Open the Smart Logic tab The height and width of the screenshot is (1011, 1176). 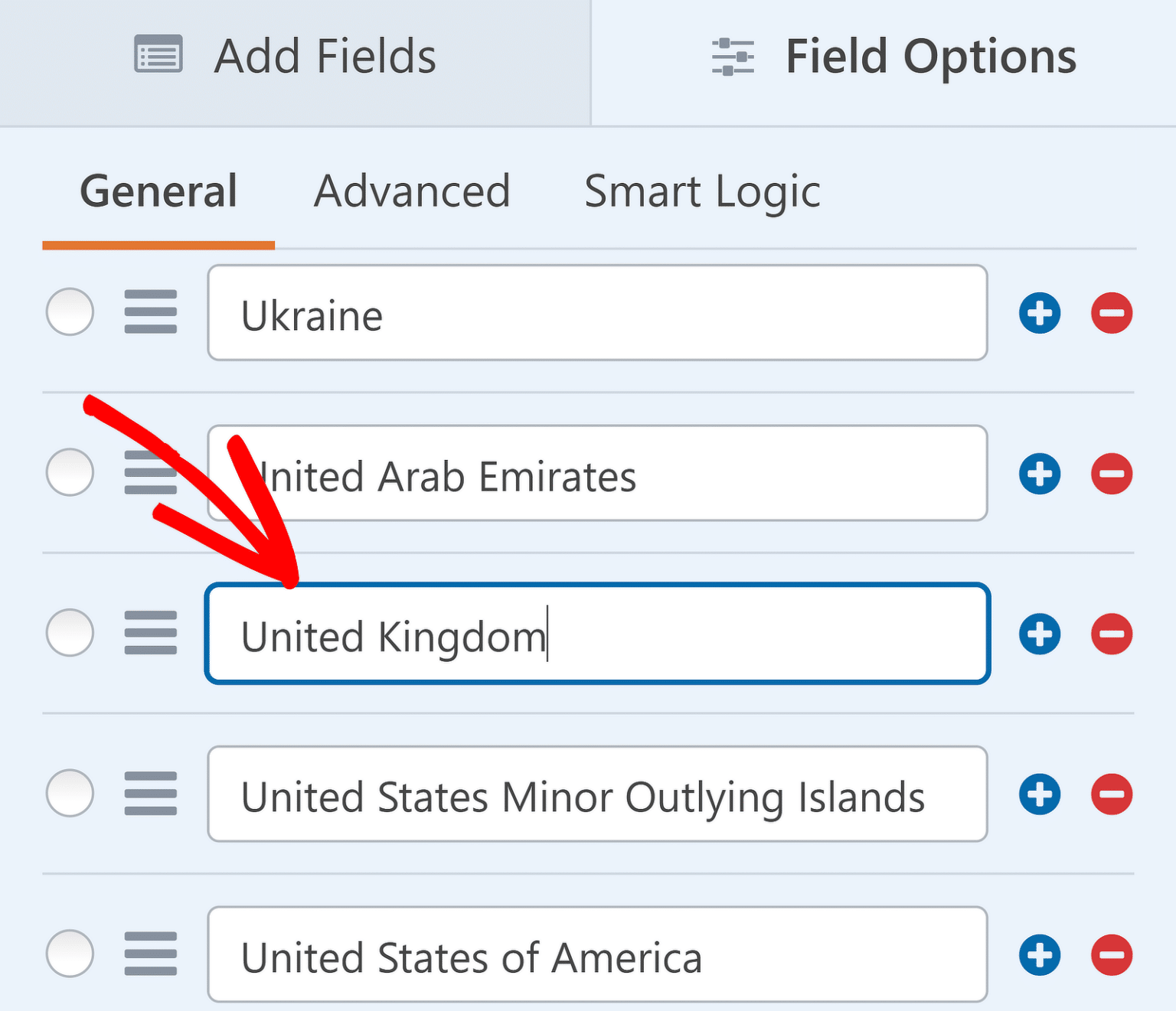pos(702,191)
